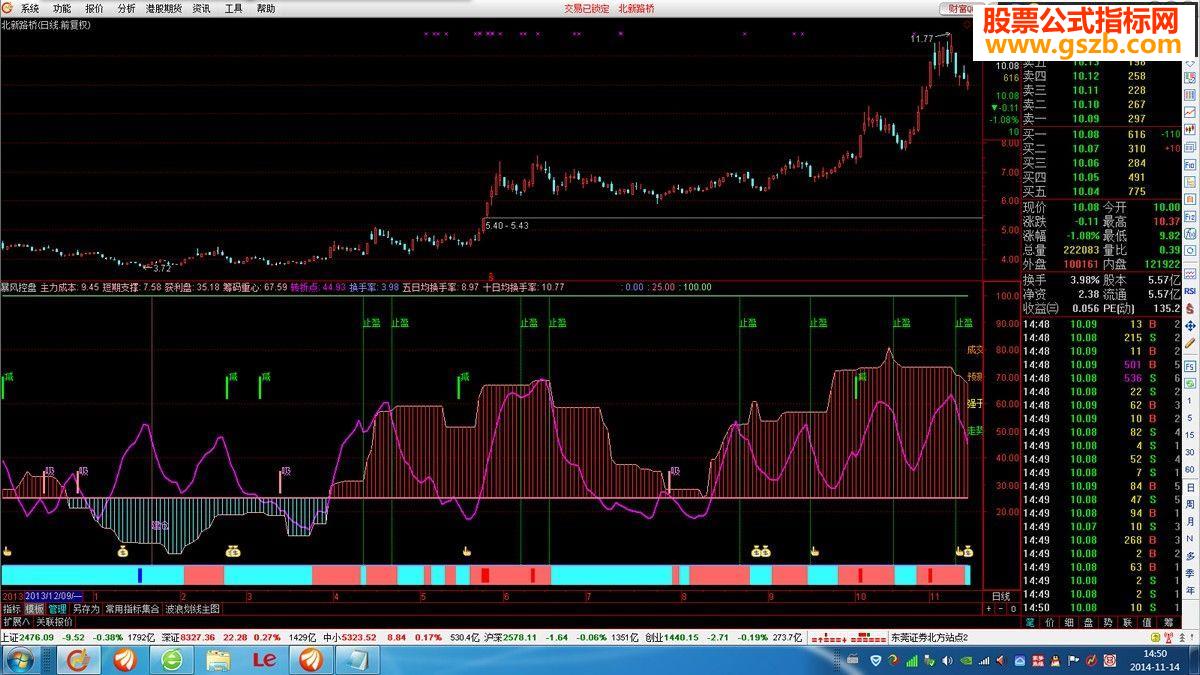Viewport: 1200px width, 675px height.
Task: Switch to 月 period in sidebar
Action: pos(1190,522)
